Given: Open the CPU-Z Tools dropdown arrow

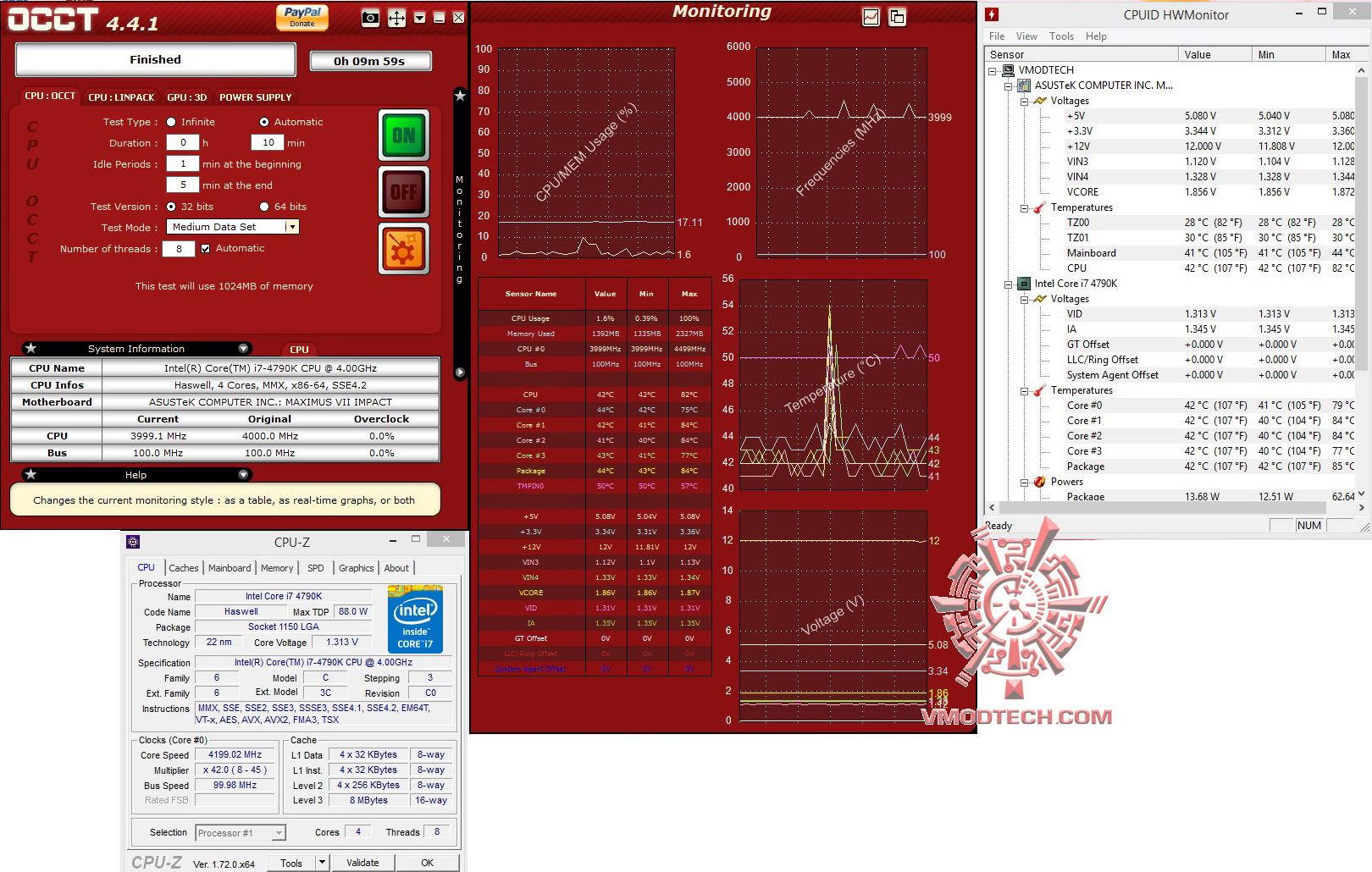Looking at the screenshot, I should click(x=321, y=863).
